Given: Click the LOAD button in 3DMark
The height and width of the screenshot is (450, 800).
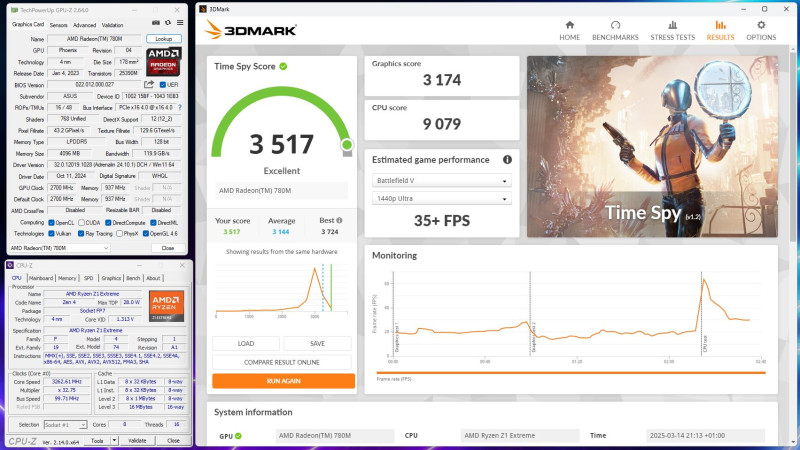Looking at the screenshot, I should 246,343.
